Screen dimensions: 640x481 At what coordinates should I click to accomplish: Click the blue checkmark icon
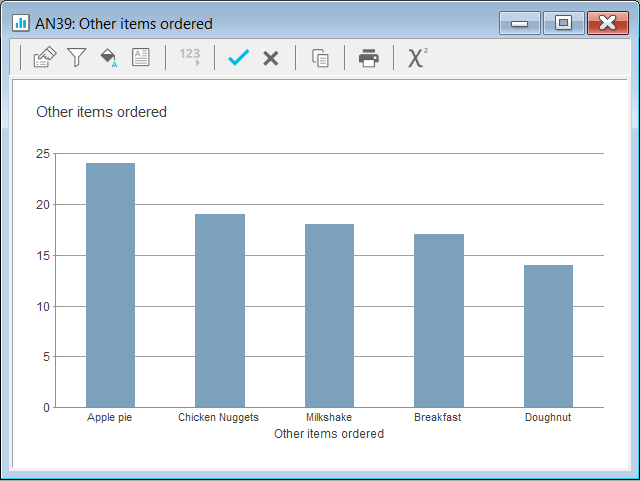tap(238, 58)
